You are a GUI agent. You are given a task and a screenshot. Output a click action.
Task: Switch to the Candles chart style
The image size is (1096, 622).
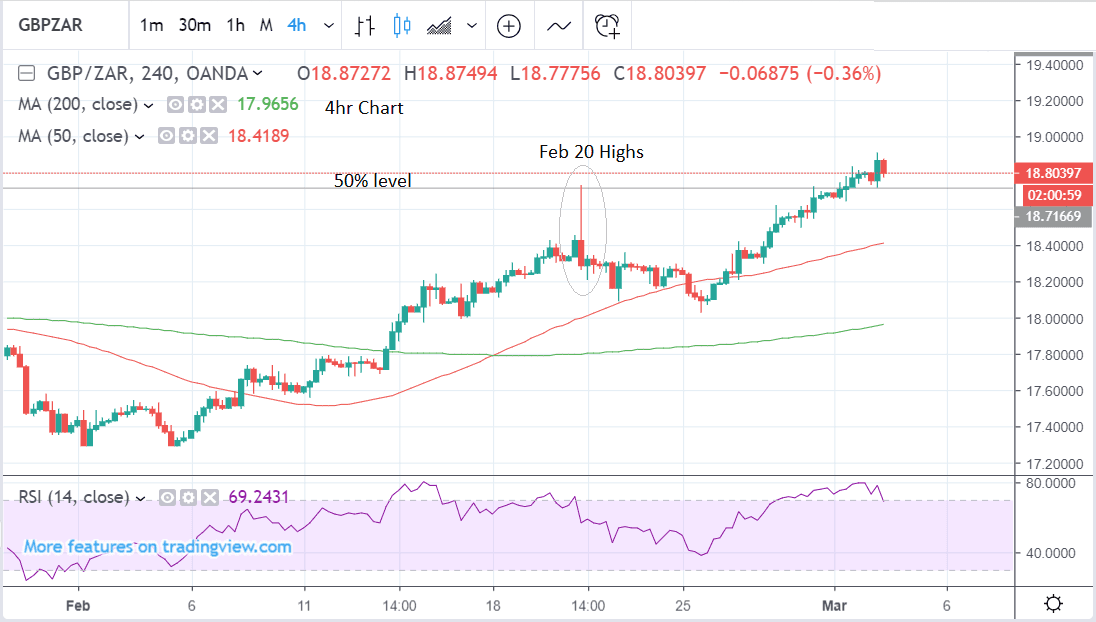[402, 25]
